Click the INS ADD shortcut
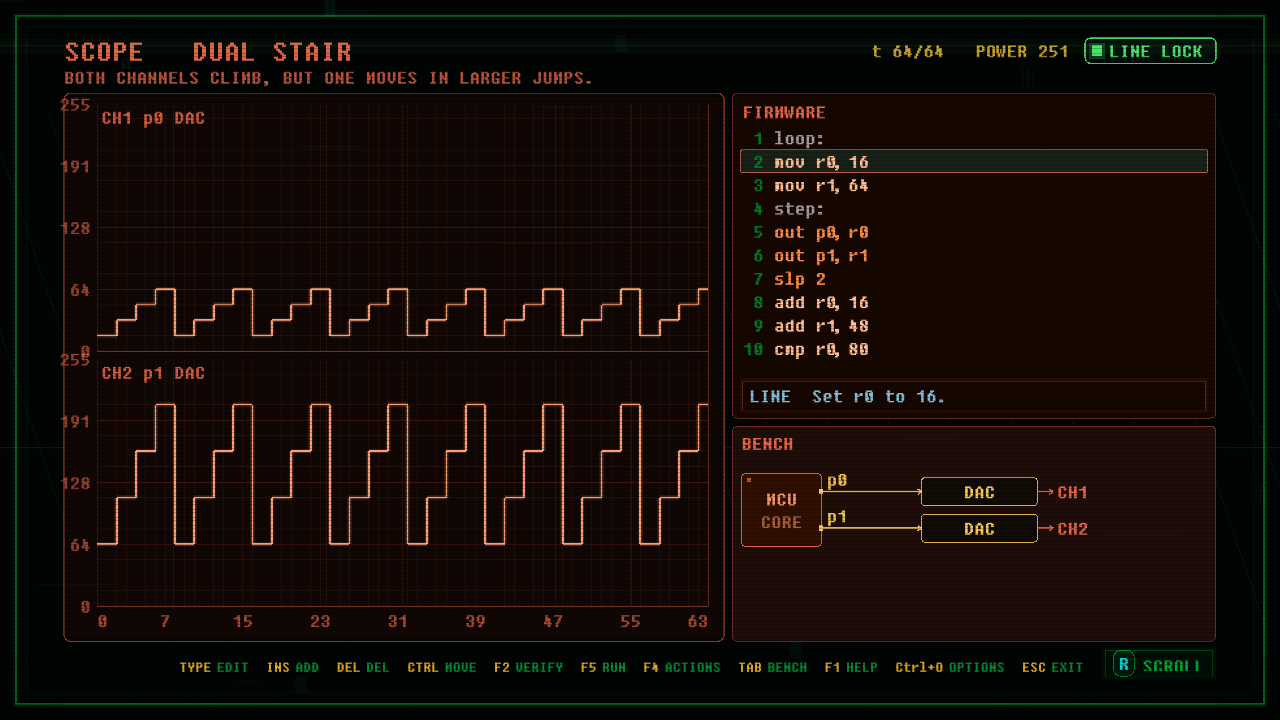1280x720 pixels. click(x=293, y=667)
